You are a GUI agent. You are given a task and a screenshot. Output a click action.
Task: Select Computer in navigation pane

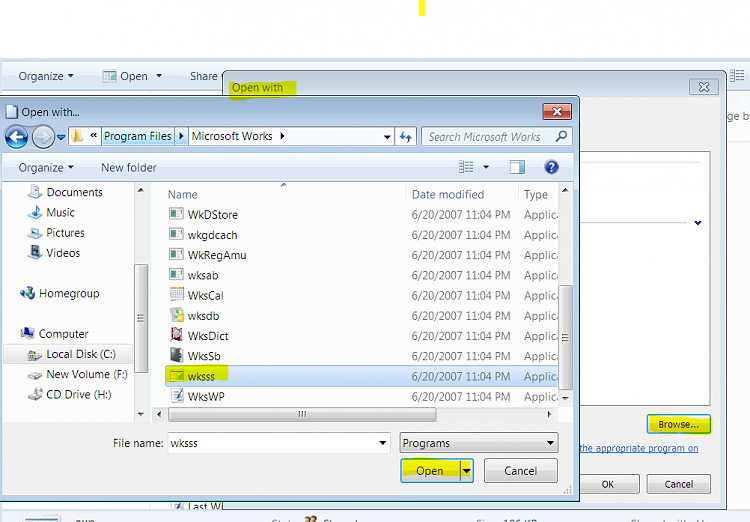coord(54,333)
